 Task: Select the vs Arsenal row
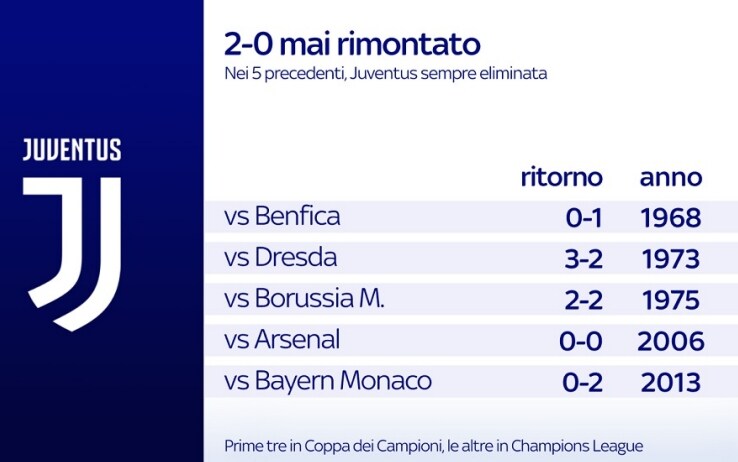(x=471, y=340)
